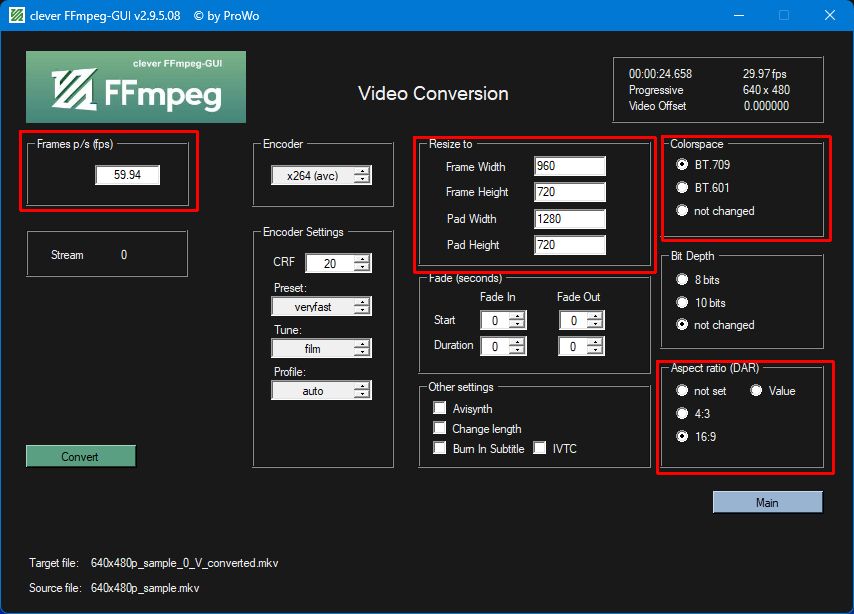
Task: Click Fade In Start value field
Action: pyautogui.click(x=495, y=320)
